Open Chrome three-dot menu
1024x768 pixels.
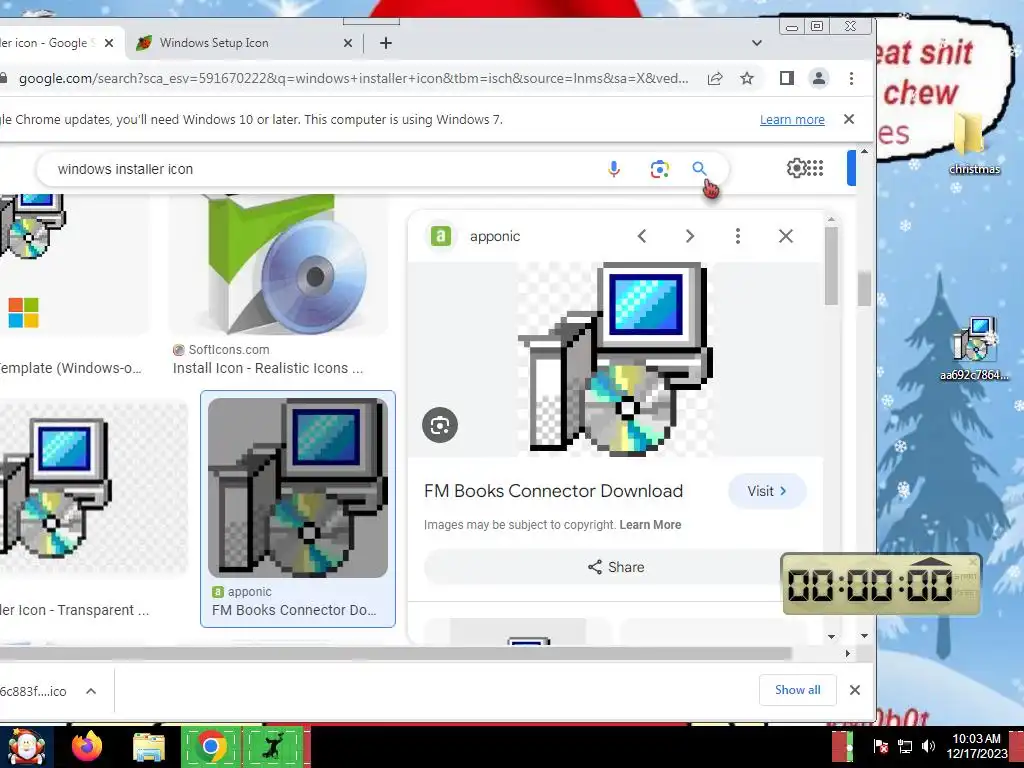tap(851, 78)
